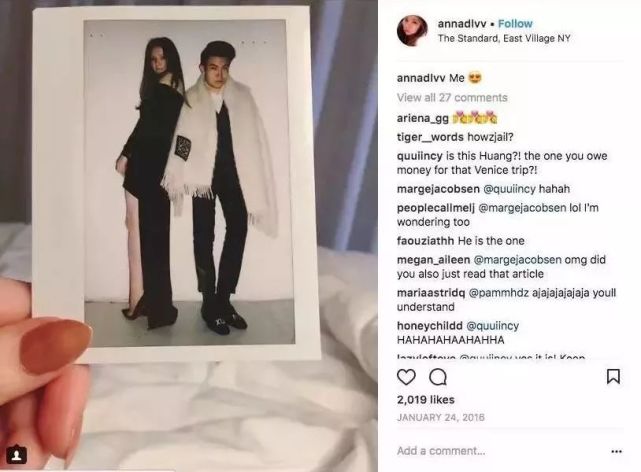Open the @margejacobsen mention by peoplecallmelj
The width and height of the screenshot is (641, 472).
[x=522, y=208]
